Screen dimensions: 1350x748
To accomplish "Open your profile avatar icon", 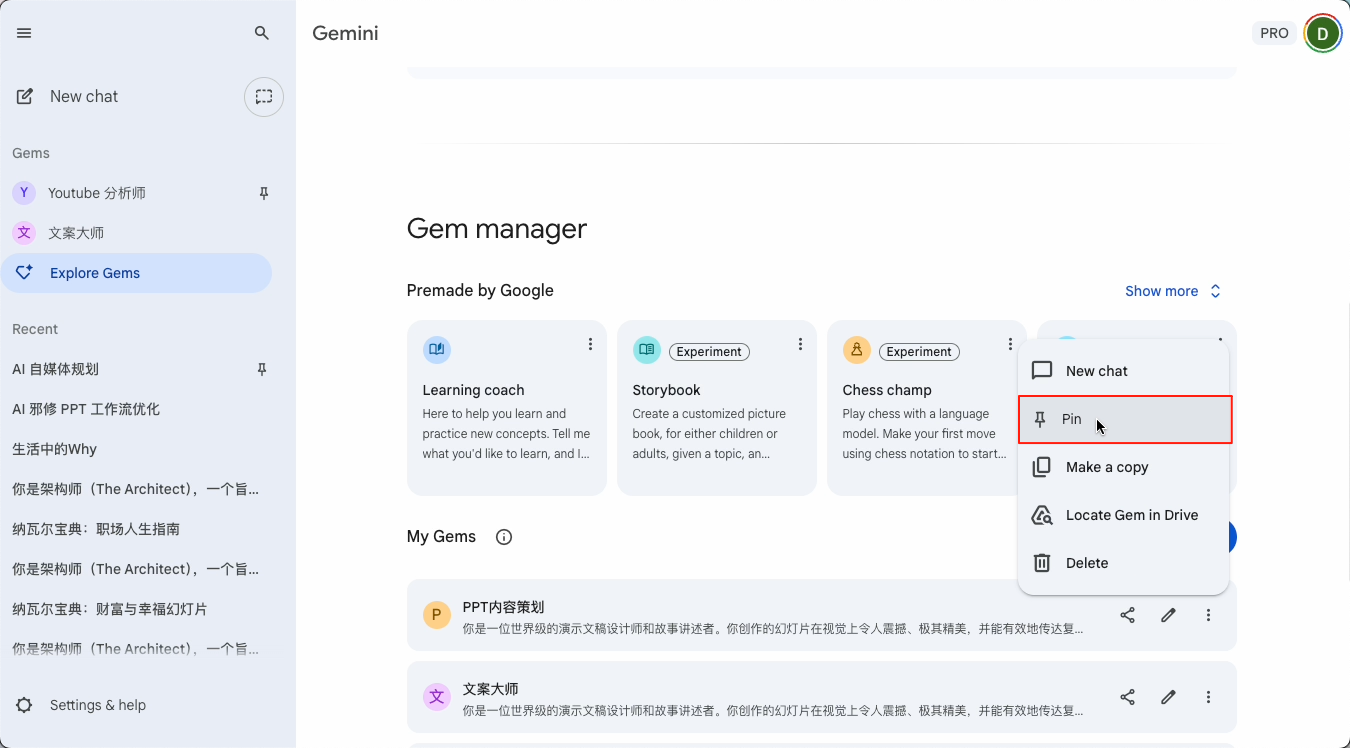I will coord(1322,33).
